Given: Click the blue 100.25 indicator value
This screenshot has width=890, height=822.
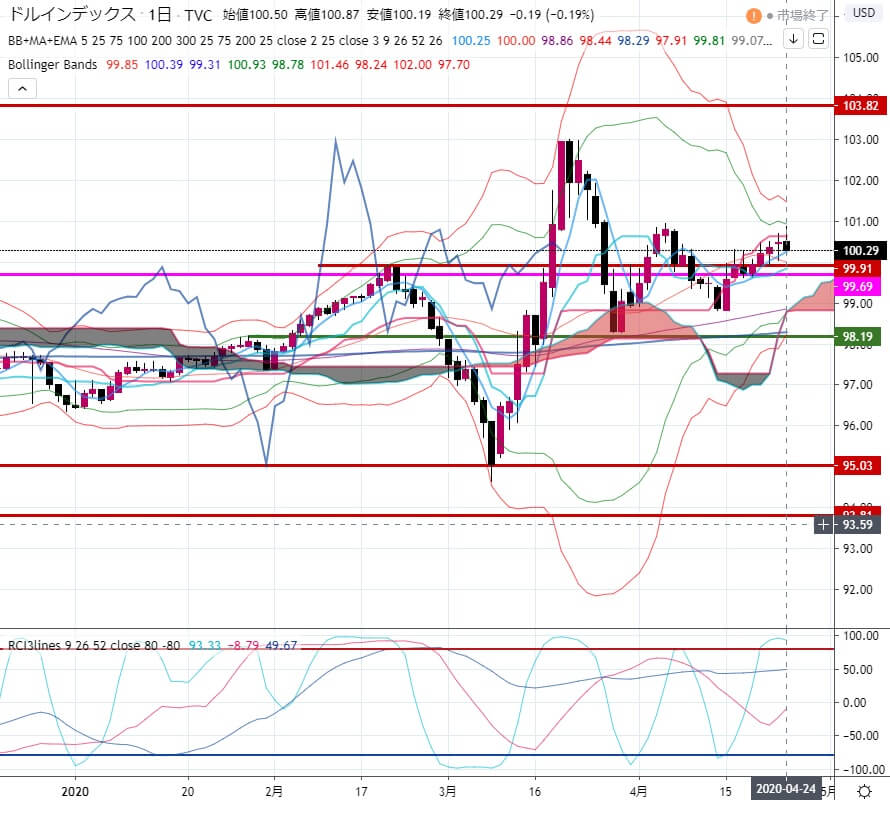Looking at the screenshot, I should pos(471,41).
